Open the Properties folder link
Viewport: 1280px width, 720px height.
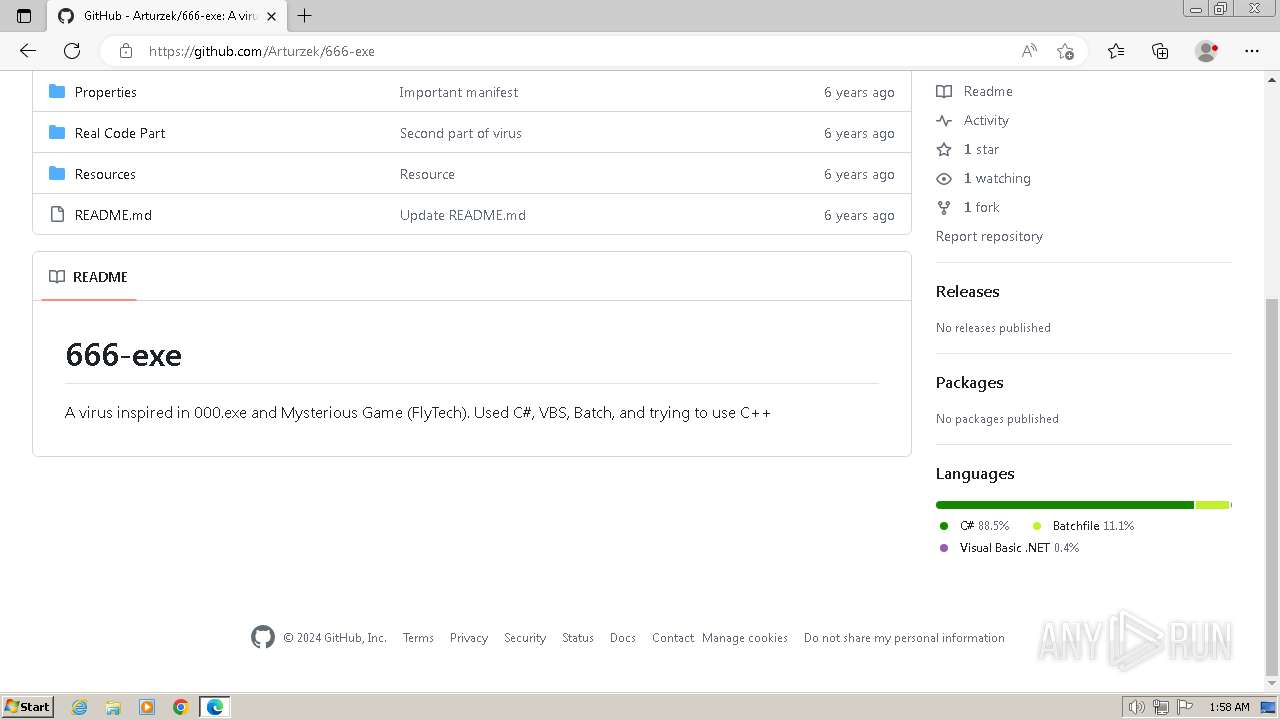[x=106, y=92]
